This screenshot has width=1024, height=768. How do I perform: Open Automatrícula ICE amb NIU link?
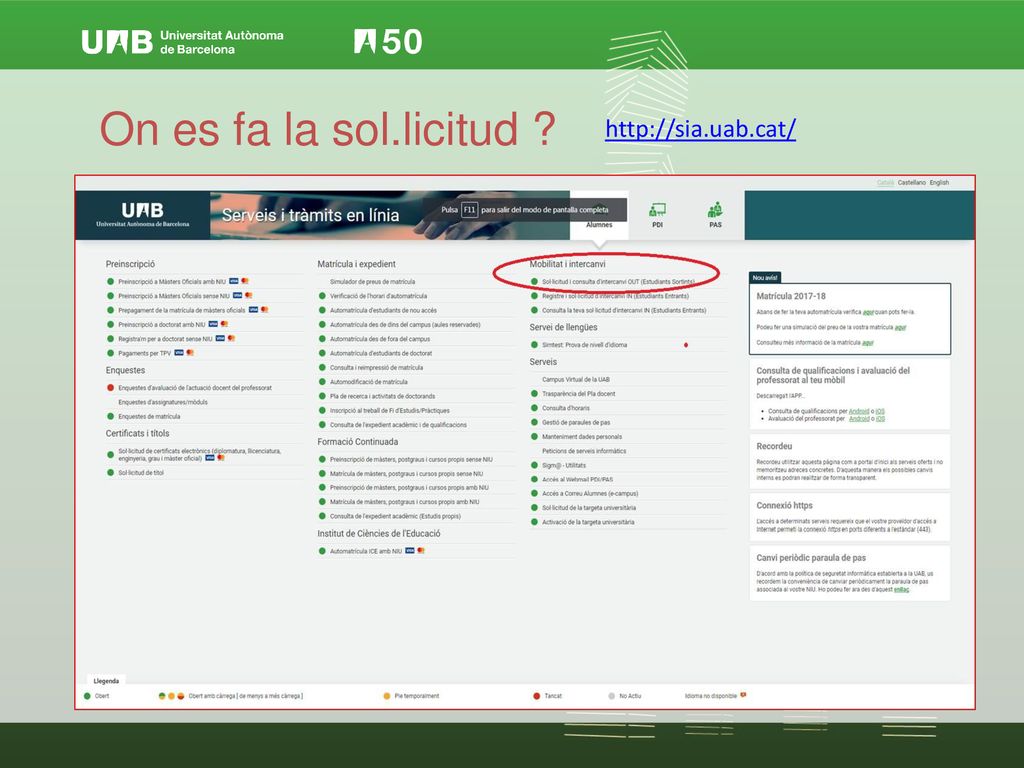366,551
